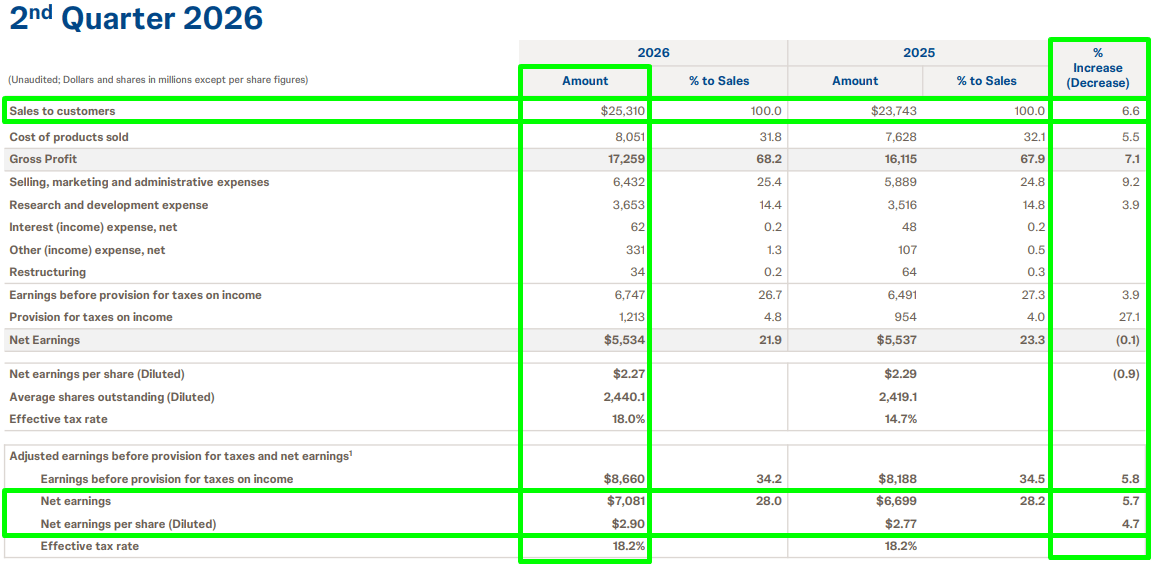Select the $8,660 adjusted pre-tax earnings
This screenshot has height=573, width=1170.
(625, 479)
